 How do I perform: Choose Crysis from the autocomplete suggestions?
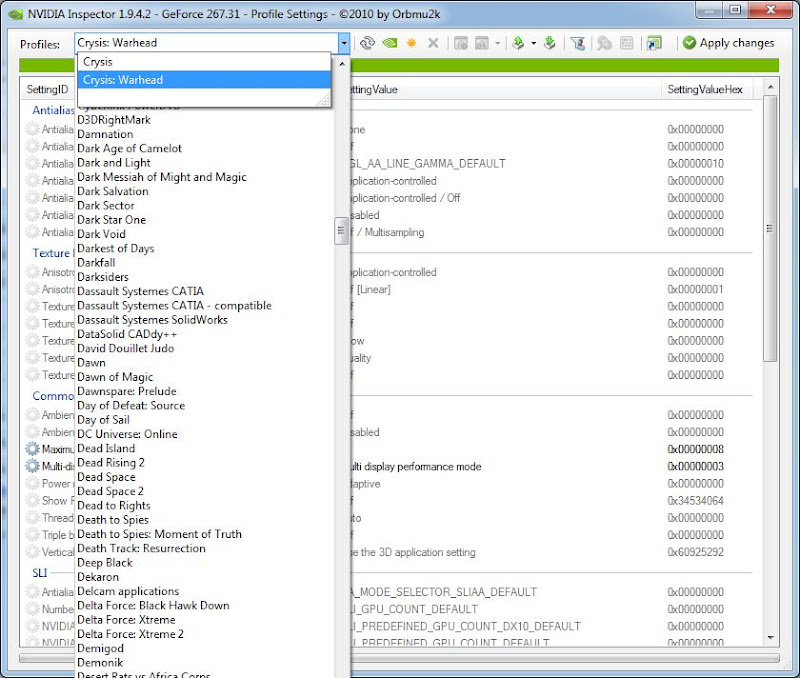[x=204, y=62]
